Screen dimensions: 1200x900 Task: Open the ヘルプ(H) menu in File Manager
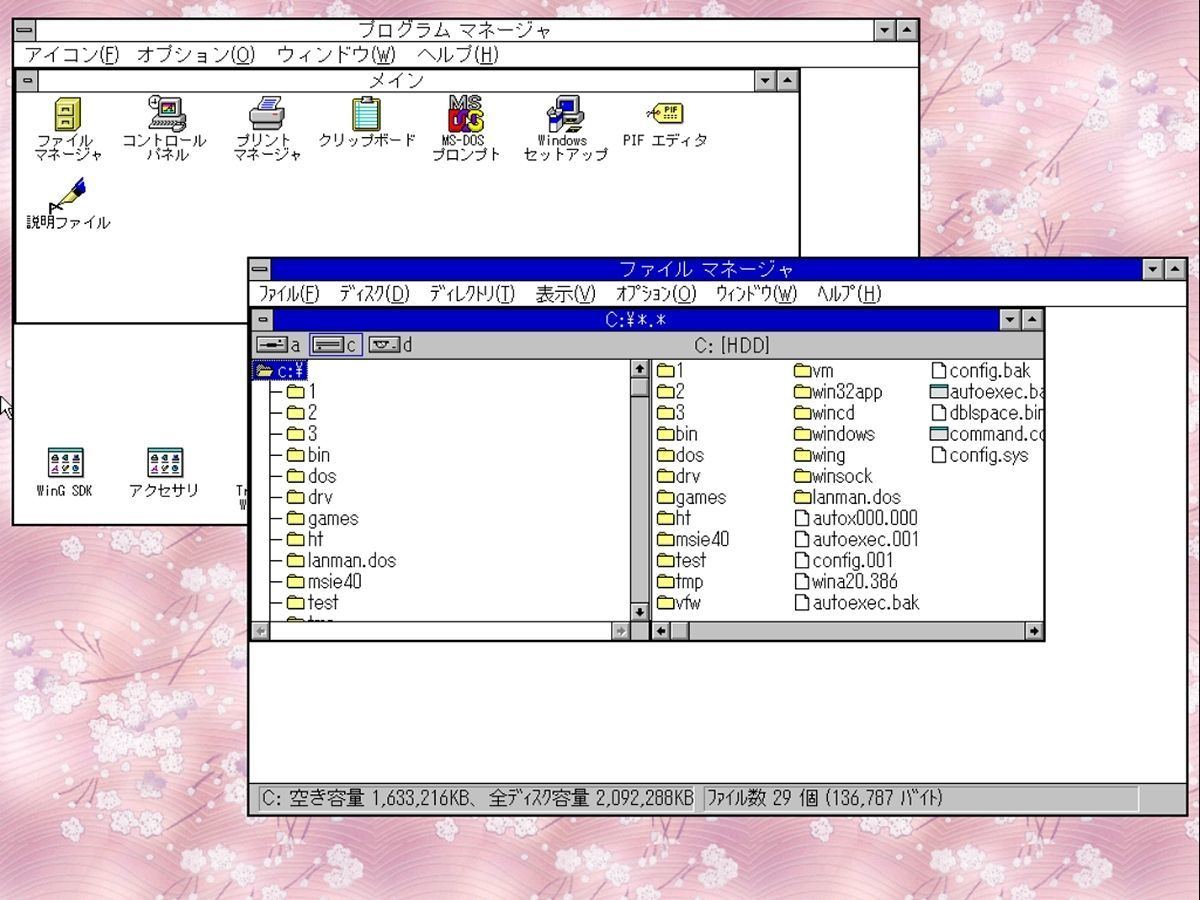pos(849,293)
